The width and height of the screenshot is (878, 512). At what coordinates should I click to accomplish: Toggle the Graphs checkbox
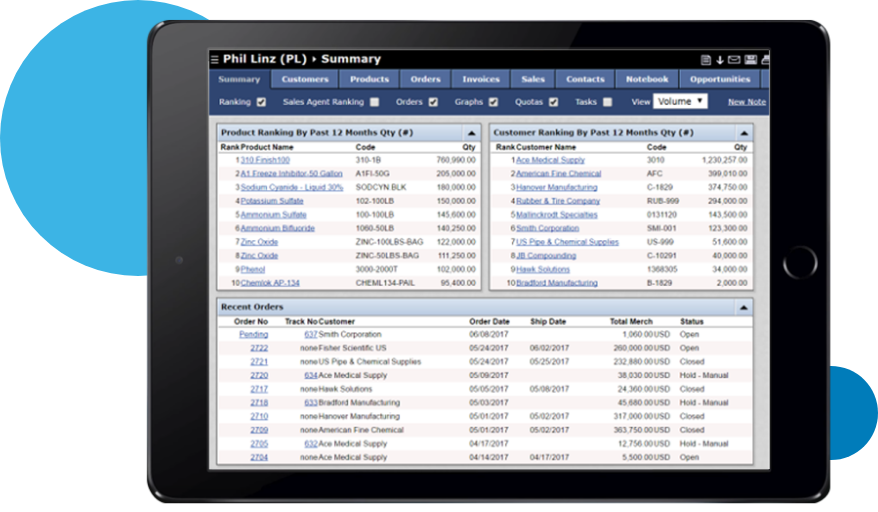pos(493,102)
